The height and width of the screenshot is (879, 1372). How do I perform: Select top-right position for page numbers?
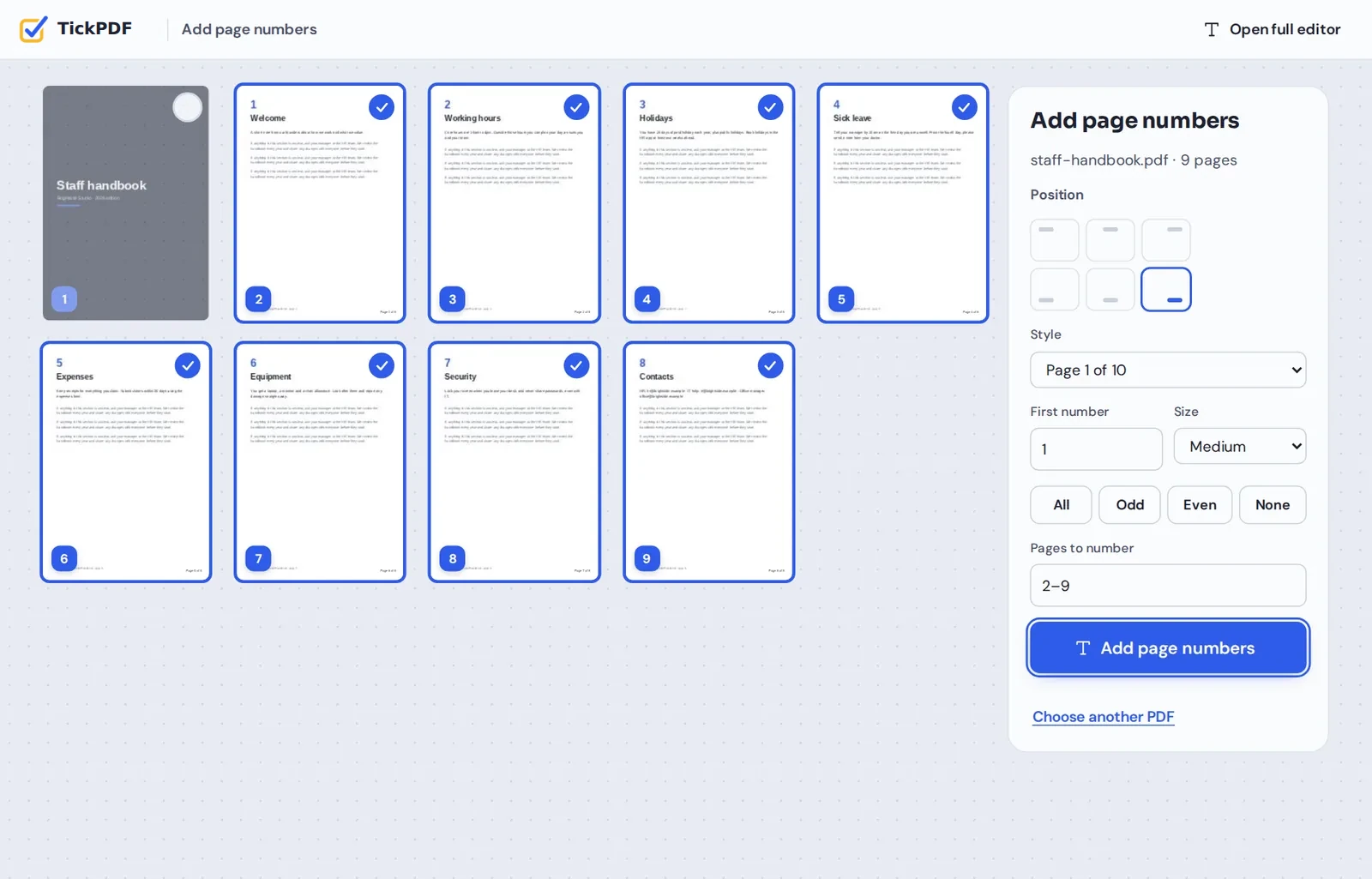(1166, 240)
